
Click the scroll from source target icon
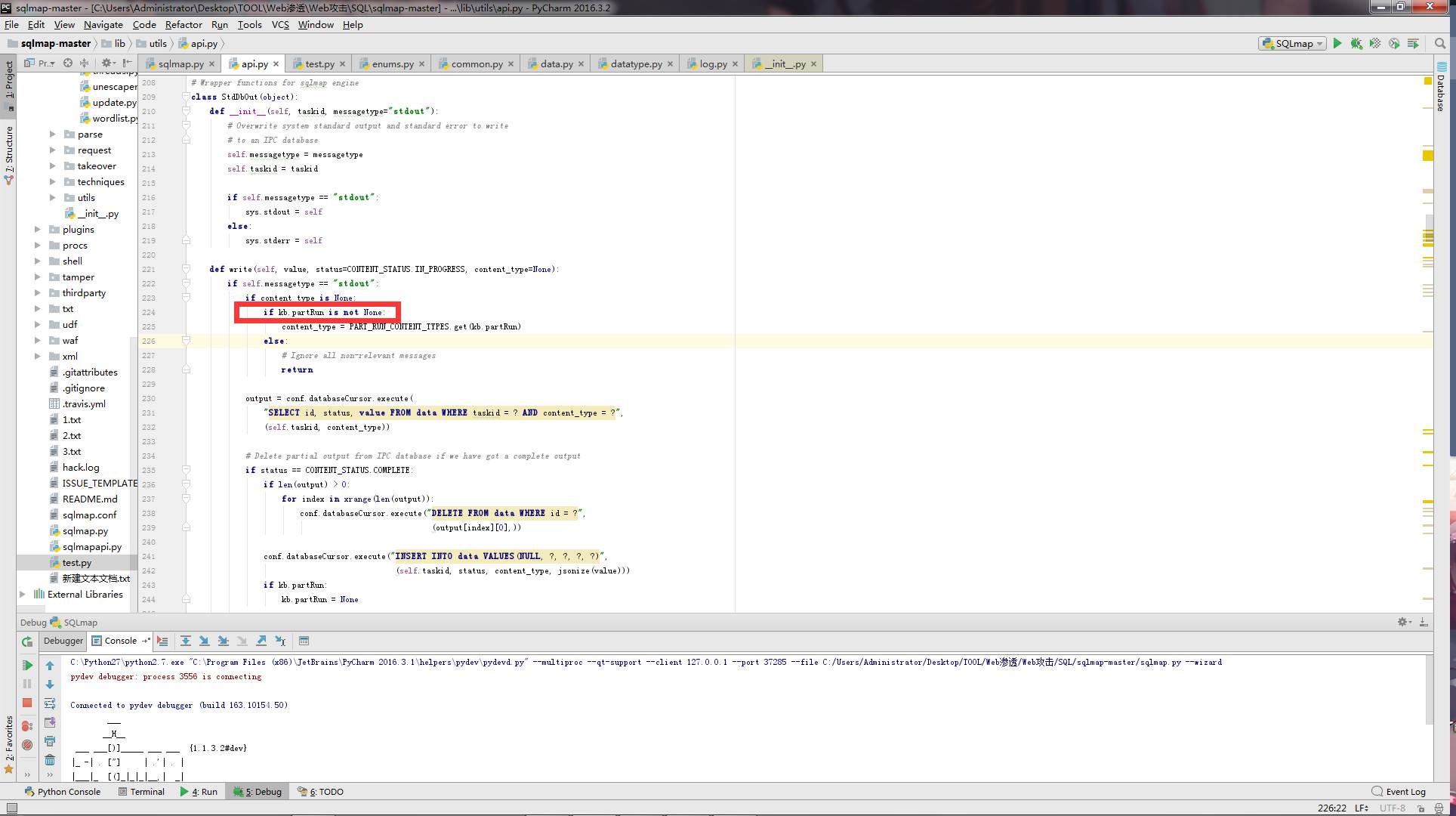(x=68, y=63)
